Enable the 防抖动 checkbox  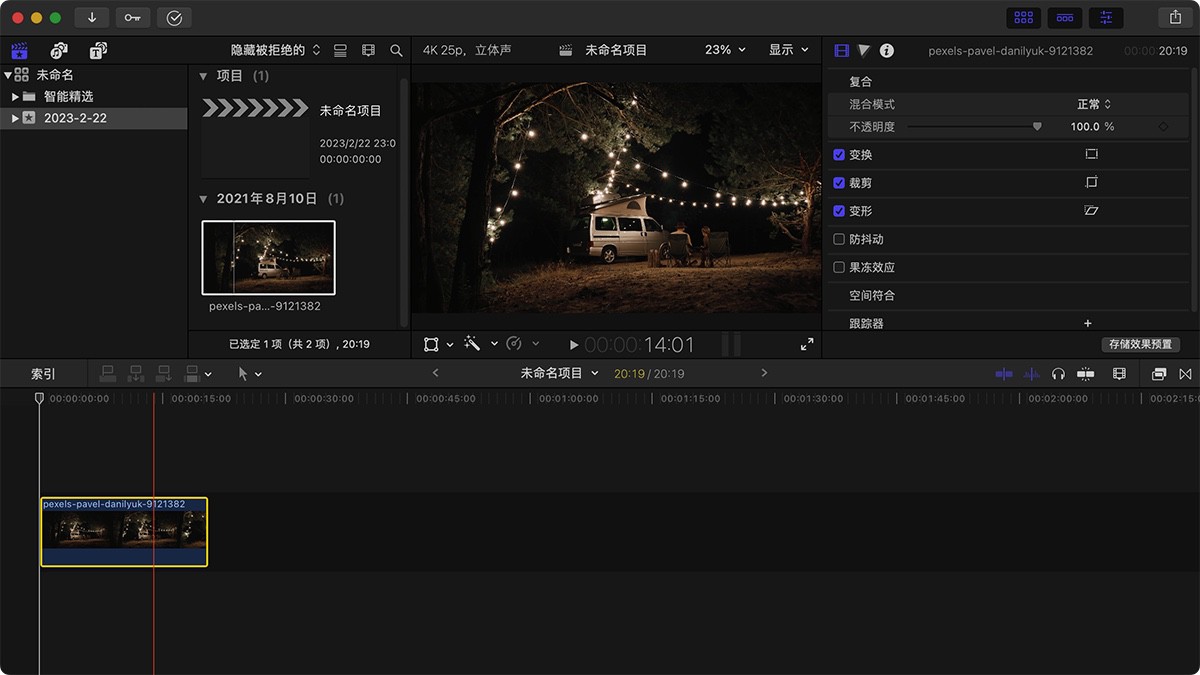839,239
